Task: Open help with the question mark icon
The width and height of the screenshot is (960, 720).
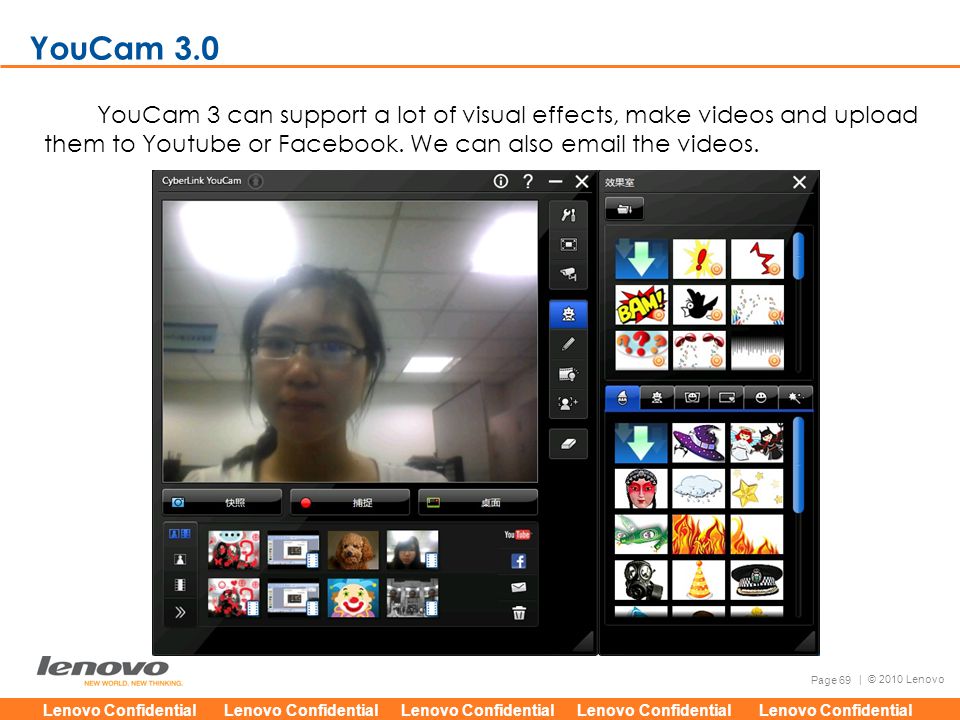Action: [528, 181]
